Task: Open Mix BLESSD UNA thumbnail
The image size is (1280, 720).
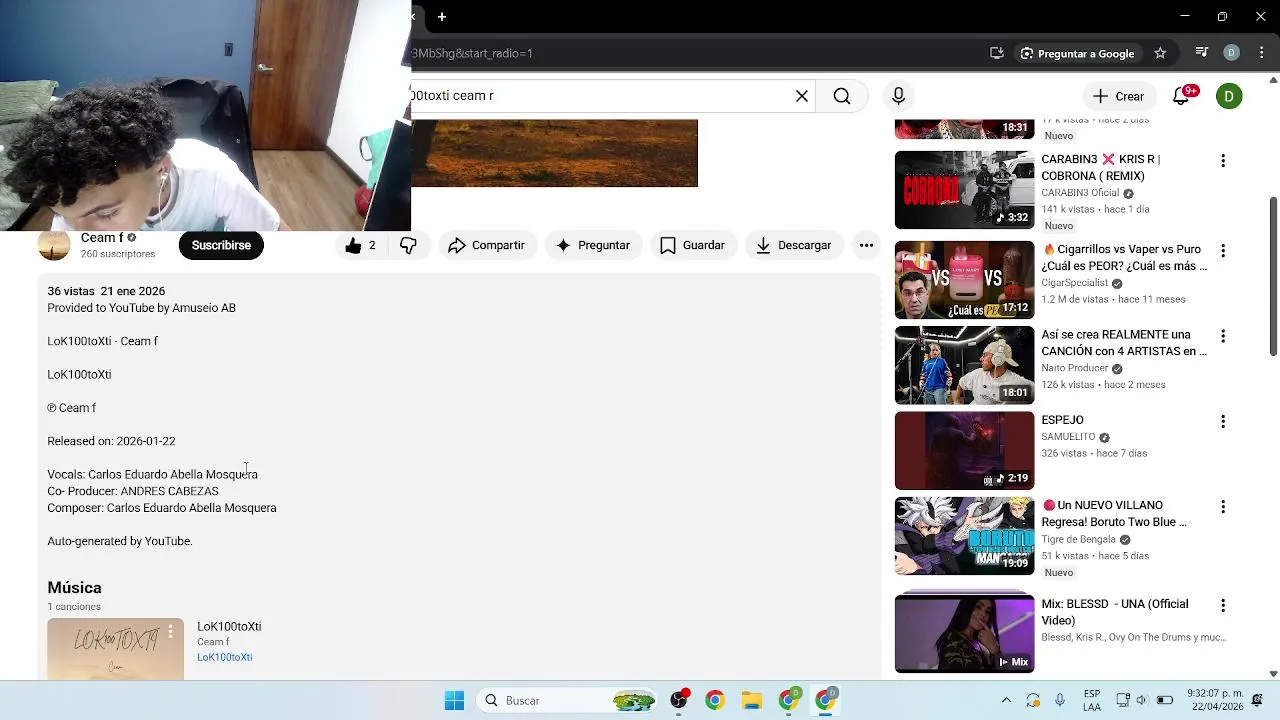Action: click(x=964, y=634)
